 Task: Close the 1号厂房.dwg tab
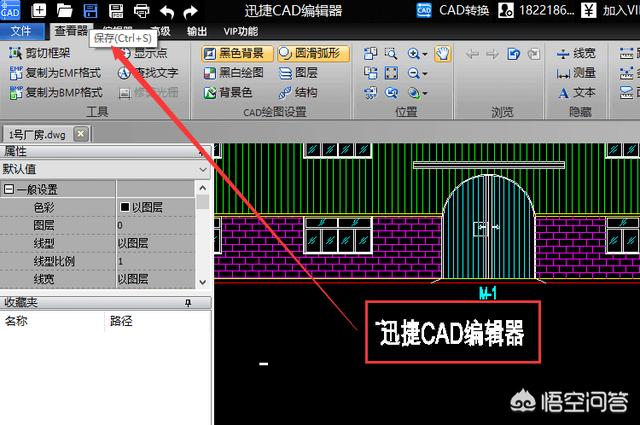[x=81, y=134]
